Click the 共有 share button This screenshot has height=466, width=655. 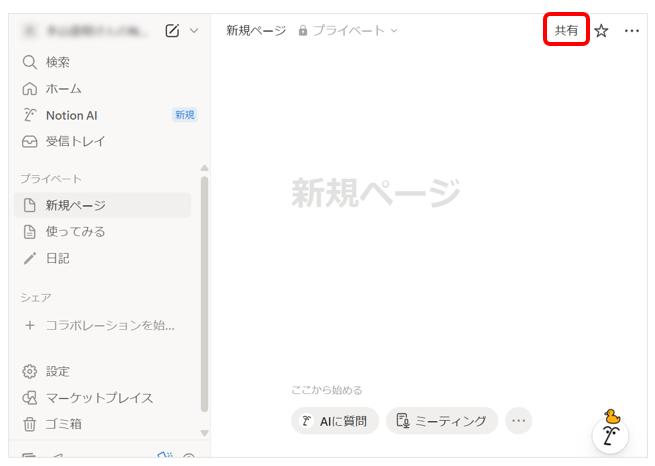(566, 30)
